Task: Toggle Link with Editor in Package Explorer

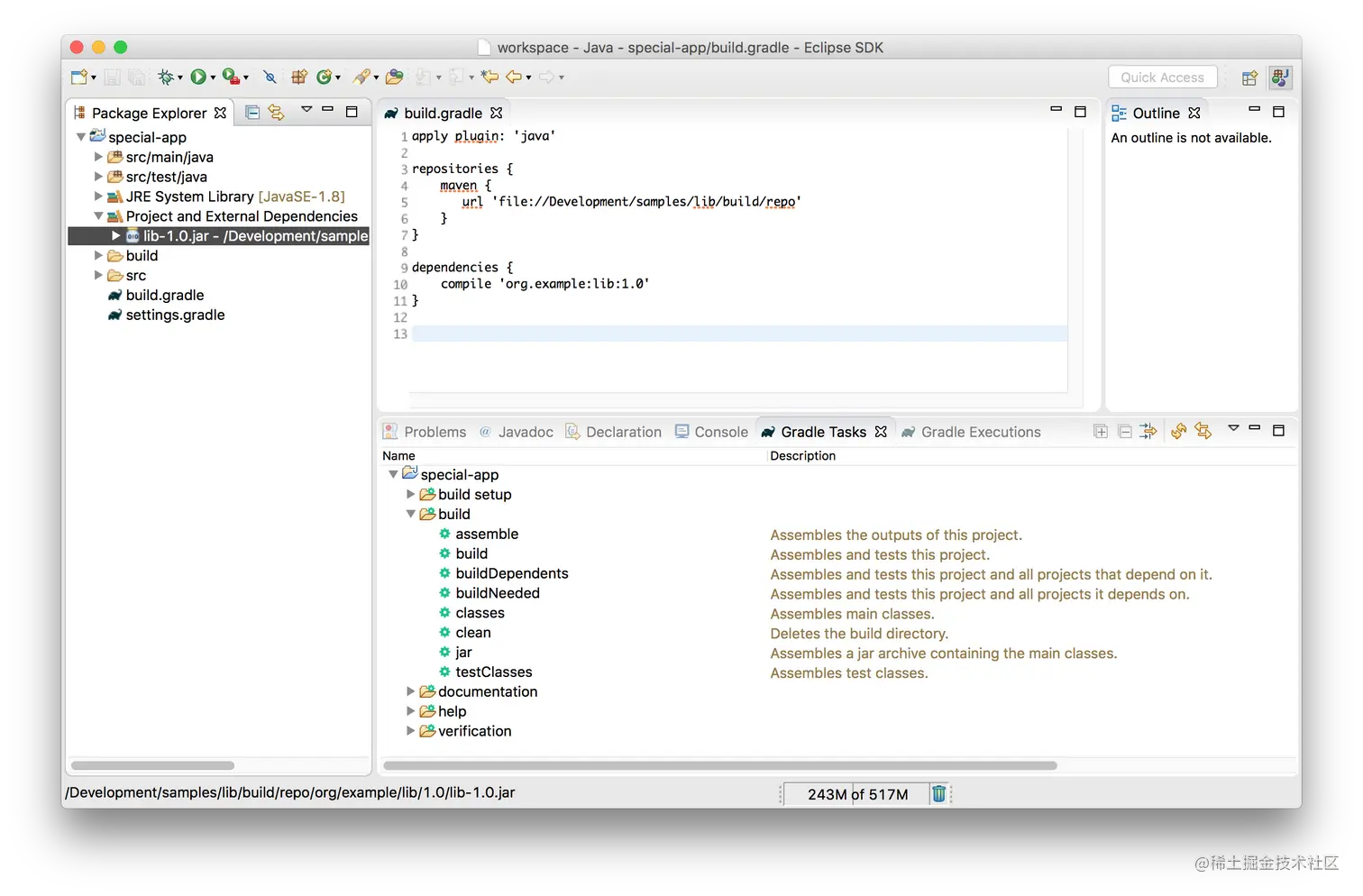Action: click(x=276, y=113)
